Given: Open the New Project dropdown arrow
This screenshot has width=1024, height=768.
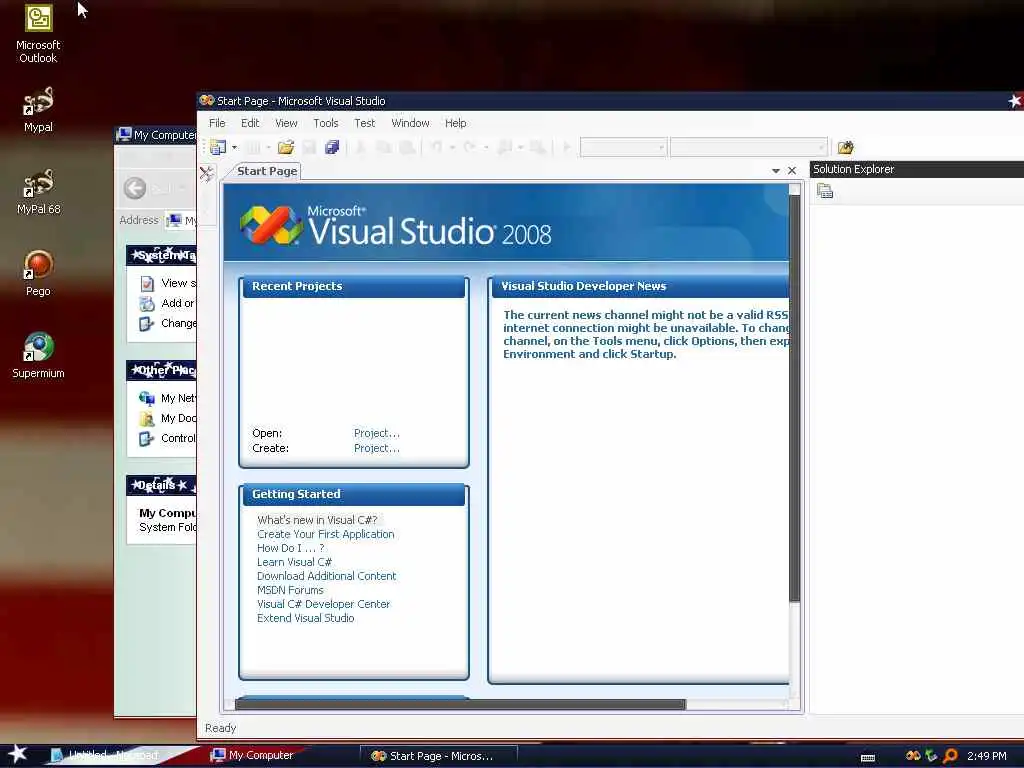Looking at the screenshot, I should point(234,148).
